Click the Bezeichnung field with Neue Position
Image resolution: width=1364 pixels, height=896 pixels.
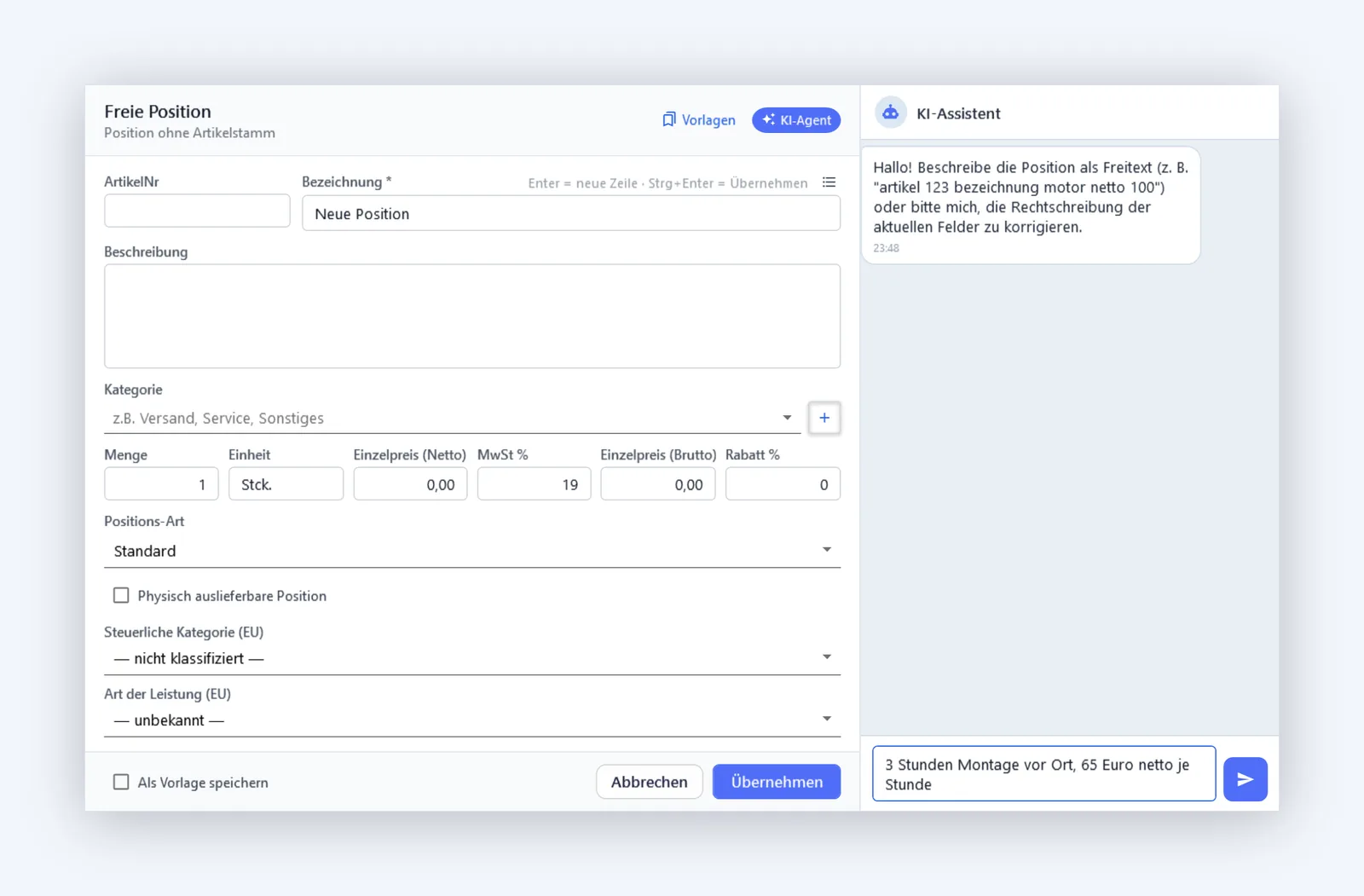(x=571, y=213)
